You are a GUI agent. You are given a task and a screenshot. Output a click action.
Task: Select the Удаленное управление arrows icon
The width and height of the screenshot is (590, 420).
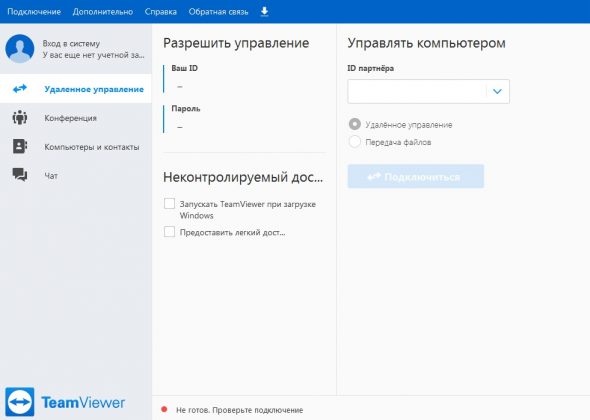(x=20, y=89)
